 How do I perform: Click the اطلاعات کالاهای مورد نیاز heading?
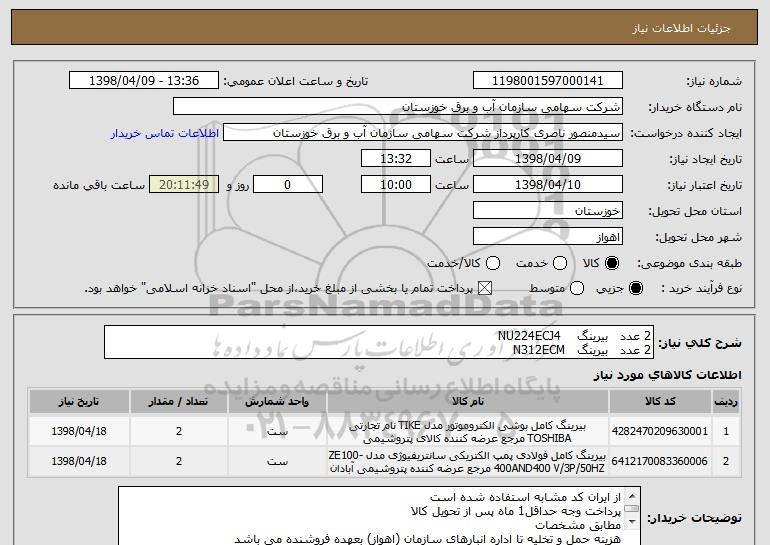[x=668, y=375]
